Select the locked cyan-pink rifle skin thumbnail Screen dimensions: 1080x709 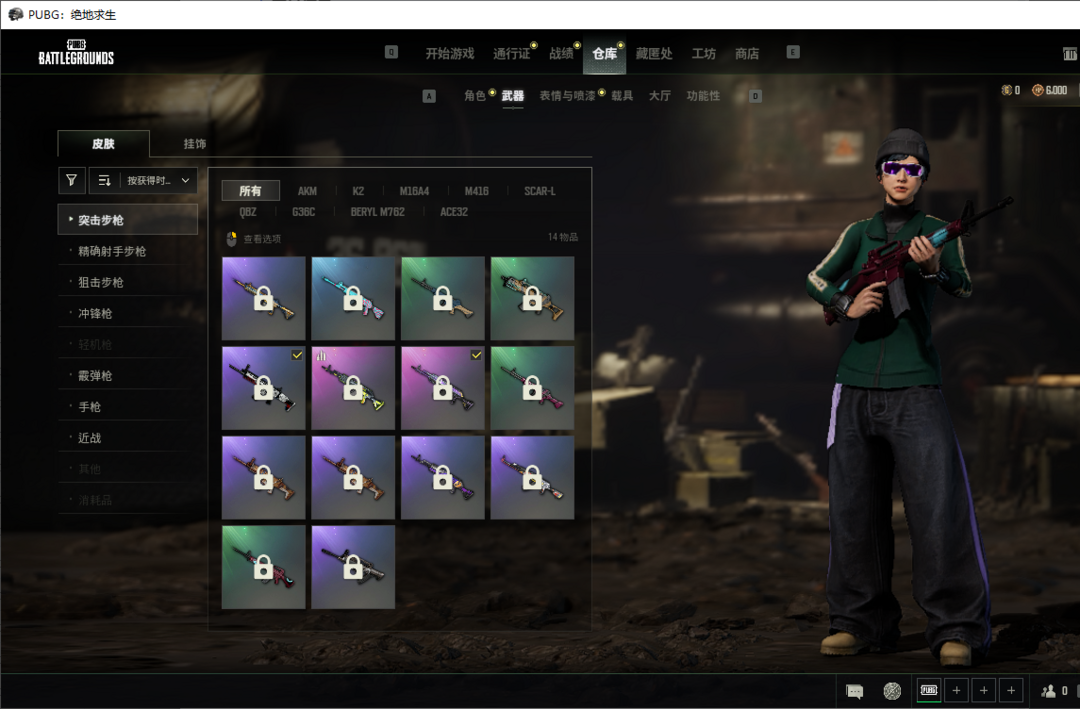point(353,298)
